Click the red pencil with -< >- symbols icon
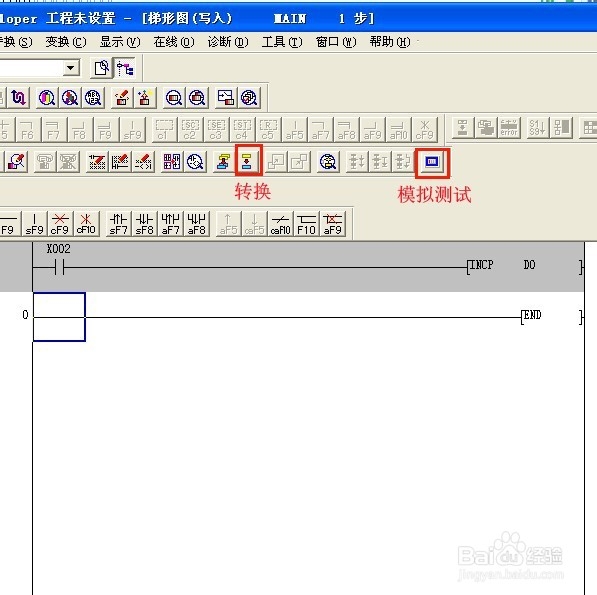597x595 pixels. point(143,162)
